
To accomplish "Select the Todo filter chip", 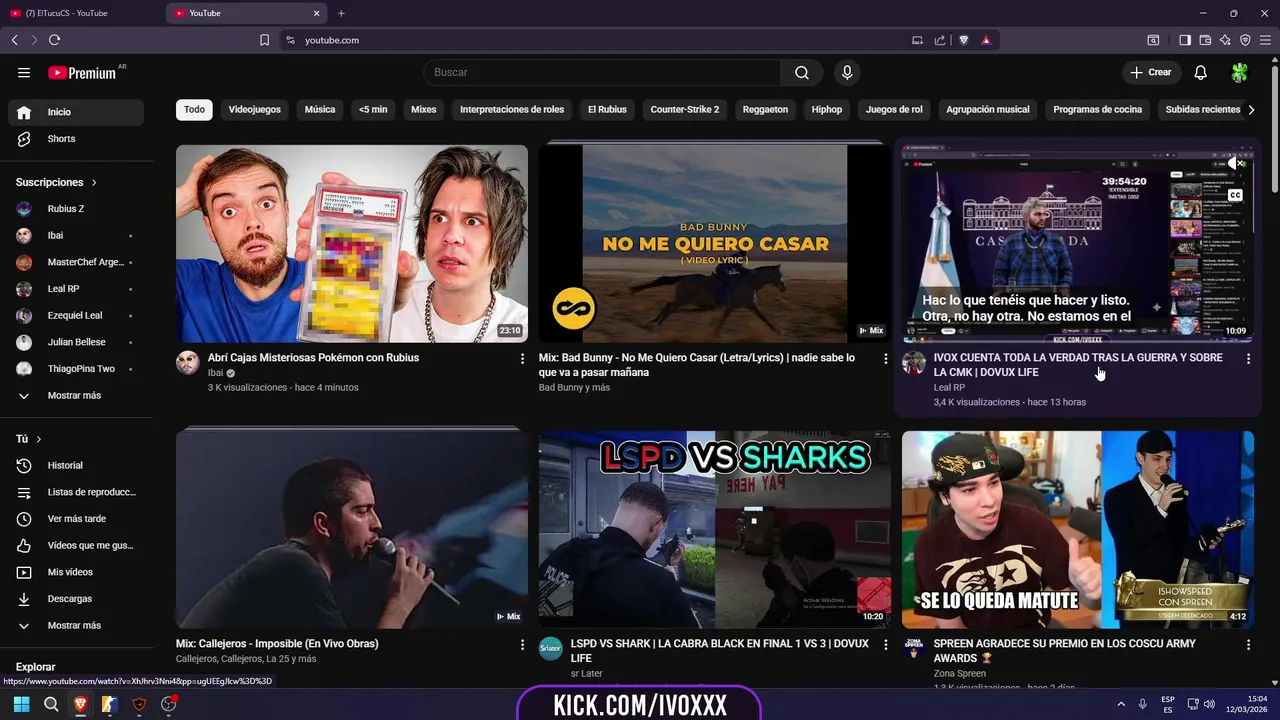I will (194, 109).
